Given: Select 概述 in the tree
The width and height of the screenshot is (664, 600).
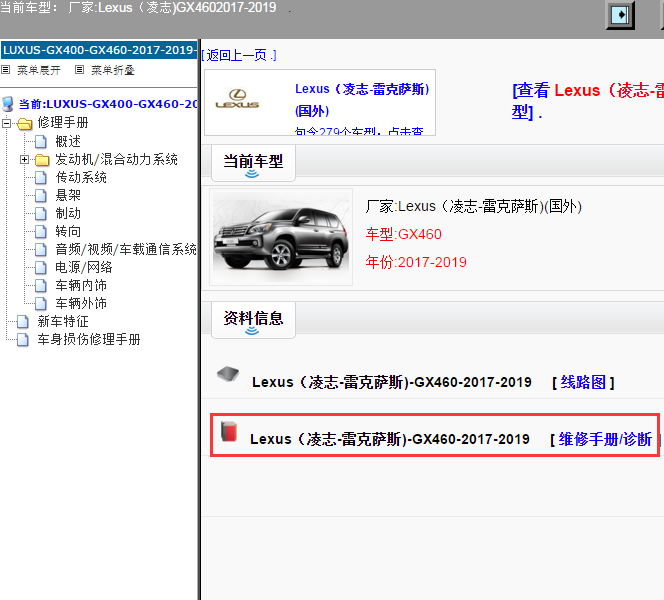Looking at the screenshot, I should [68, 141].
